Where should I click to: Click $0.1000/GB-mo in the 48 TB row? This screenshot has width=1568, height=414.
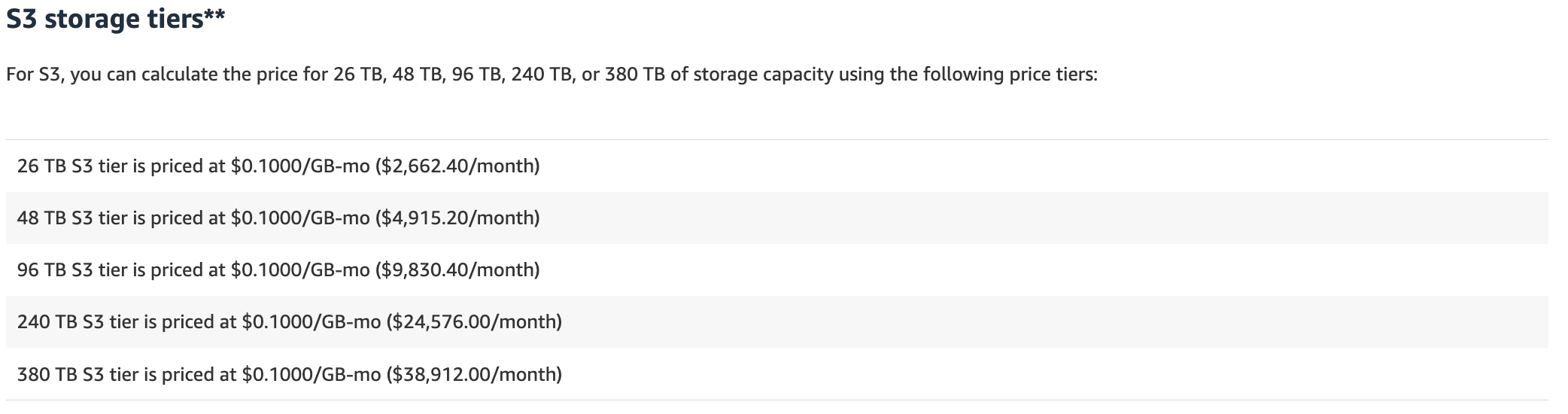coord(300,218)
